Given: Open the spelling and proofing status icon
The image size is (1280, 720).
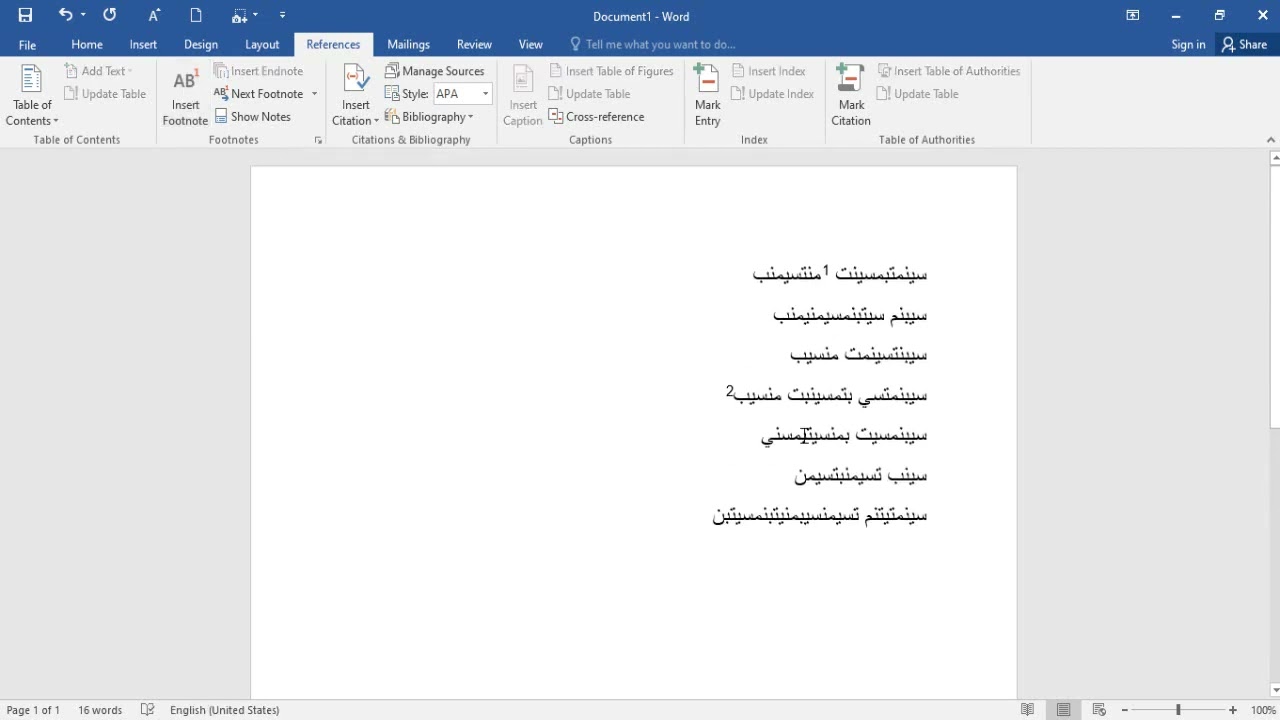Looking at the screenshot, I should (x=148, y=710).
